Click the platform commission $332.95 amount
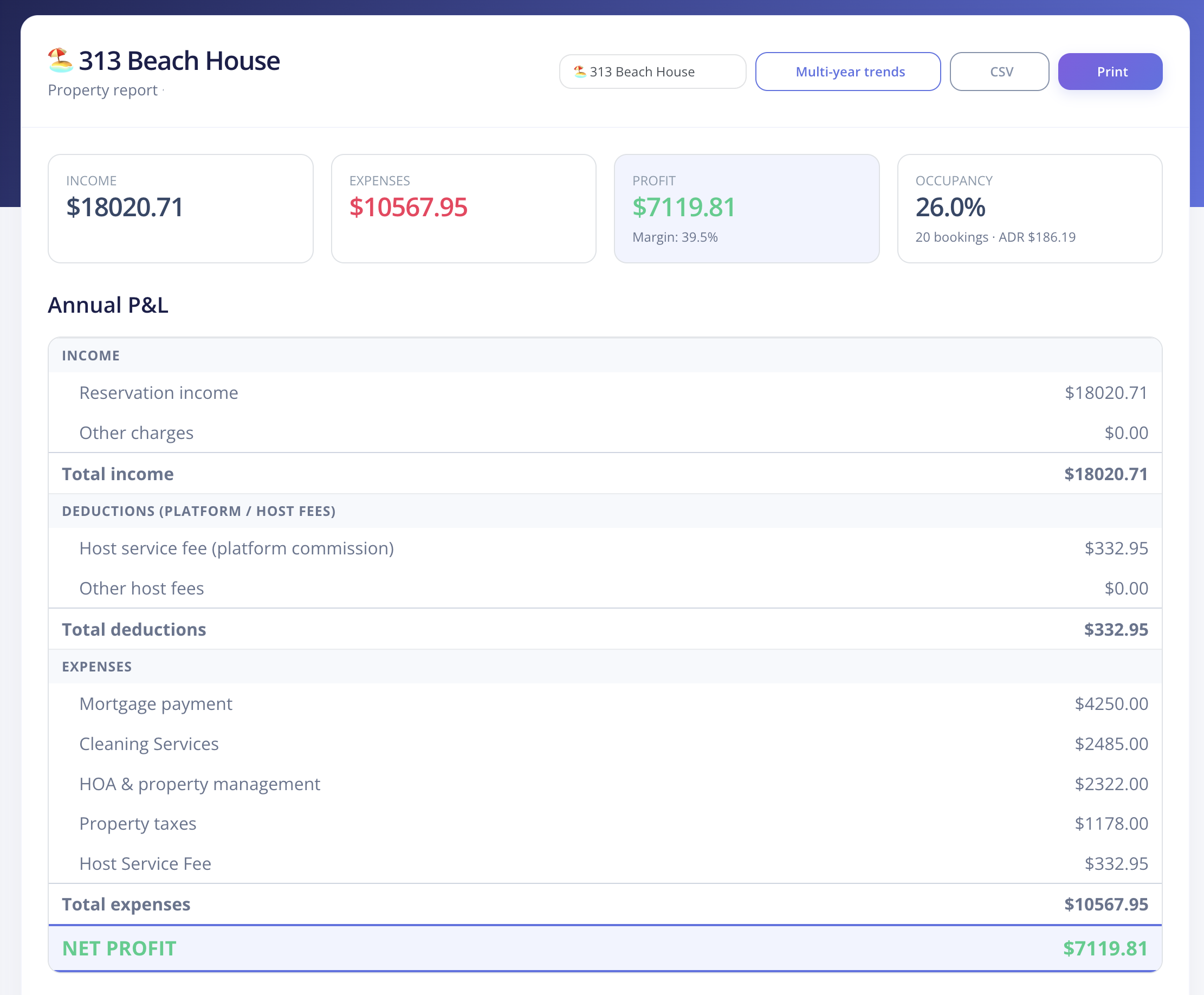Screen dimensions: 1204x995 click(x=1116, y=548)
